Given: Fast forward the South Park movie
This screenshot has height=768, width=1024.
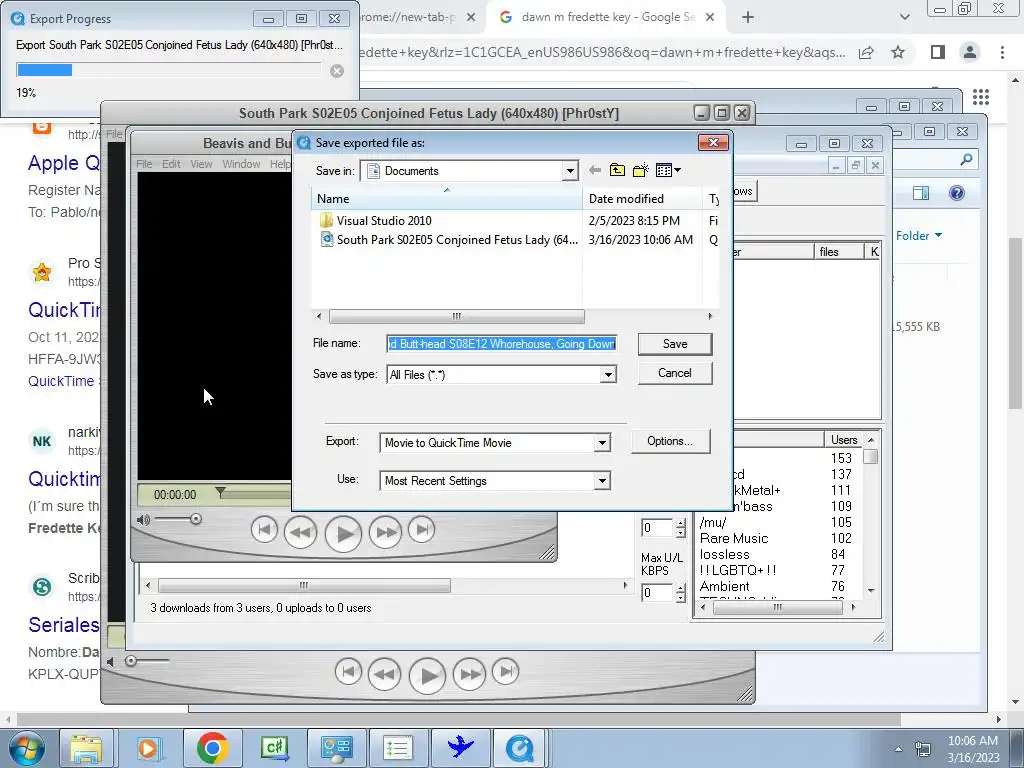Looking at the screenshot, I should pos(470,674).
